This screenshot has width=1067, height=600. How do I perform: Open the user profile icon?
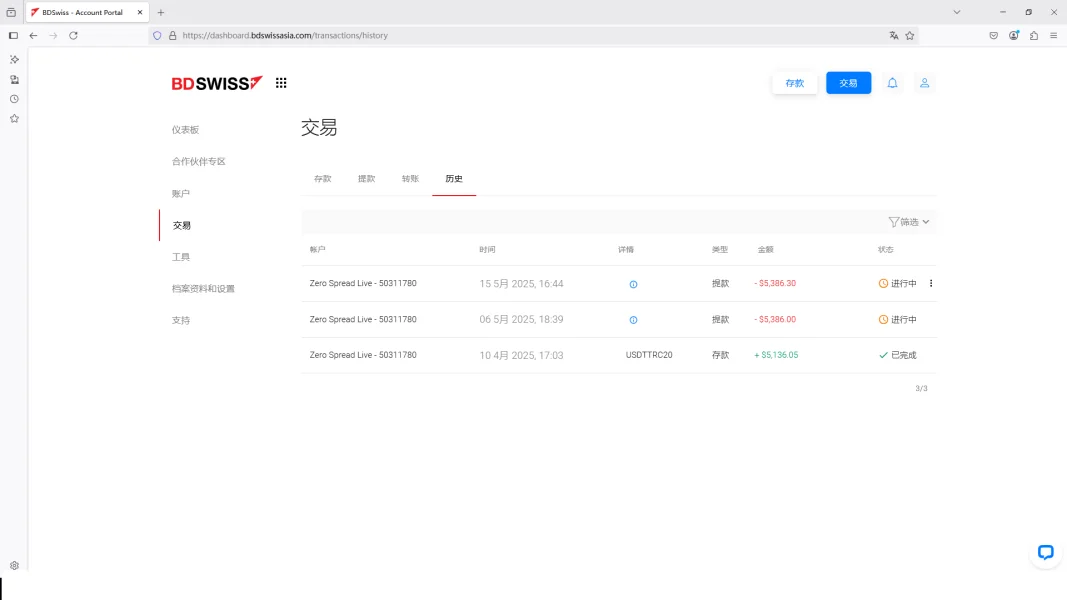click(x=924, y=83)
